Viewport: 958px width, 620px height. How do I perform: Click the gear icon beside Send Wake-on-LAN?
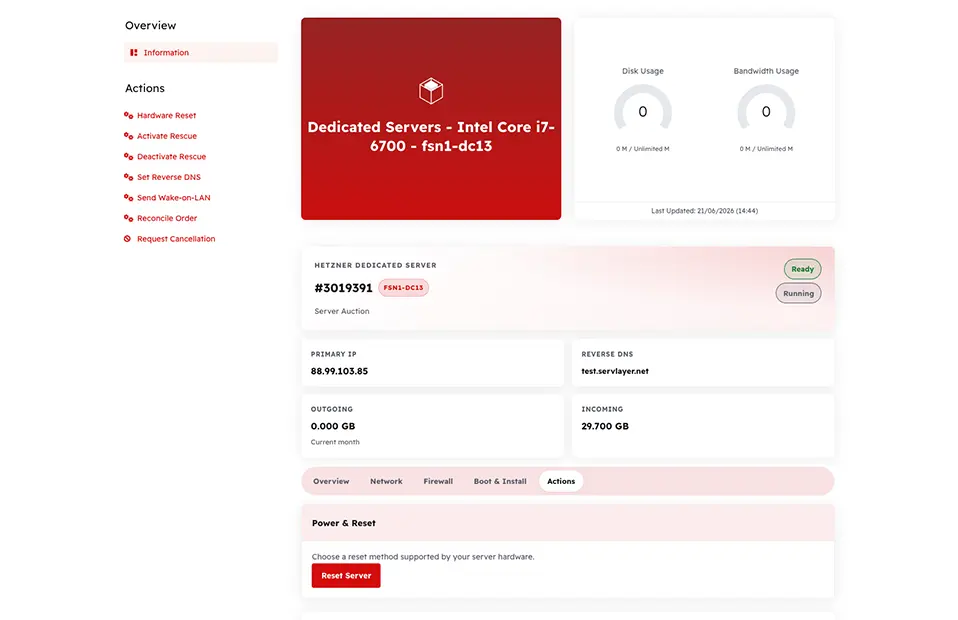click(128, 197)
